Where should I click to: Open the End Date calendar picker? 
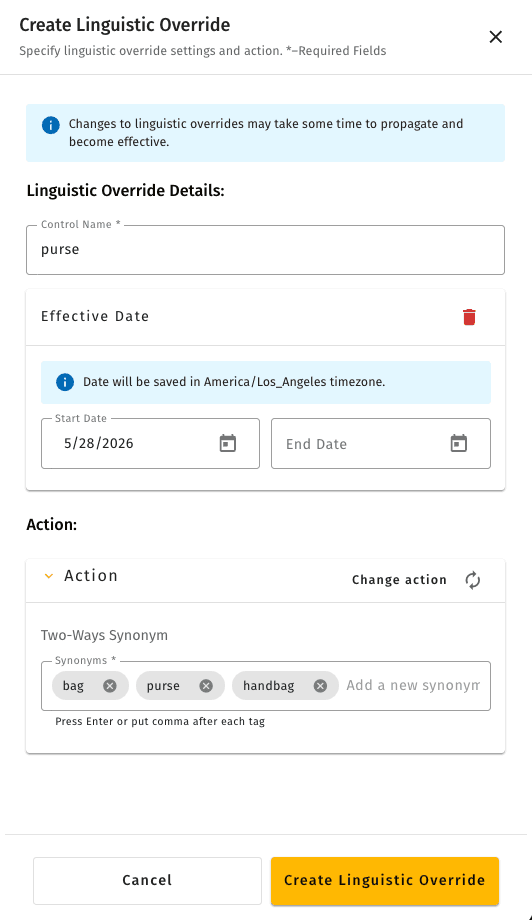click(459, 444)
